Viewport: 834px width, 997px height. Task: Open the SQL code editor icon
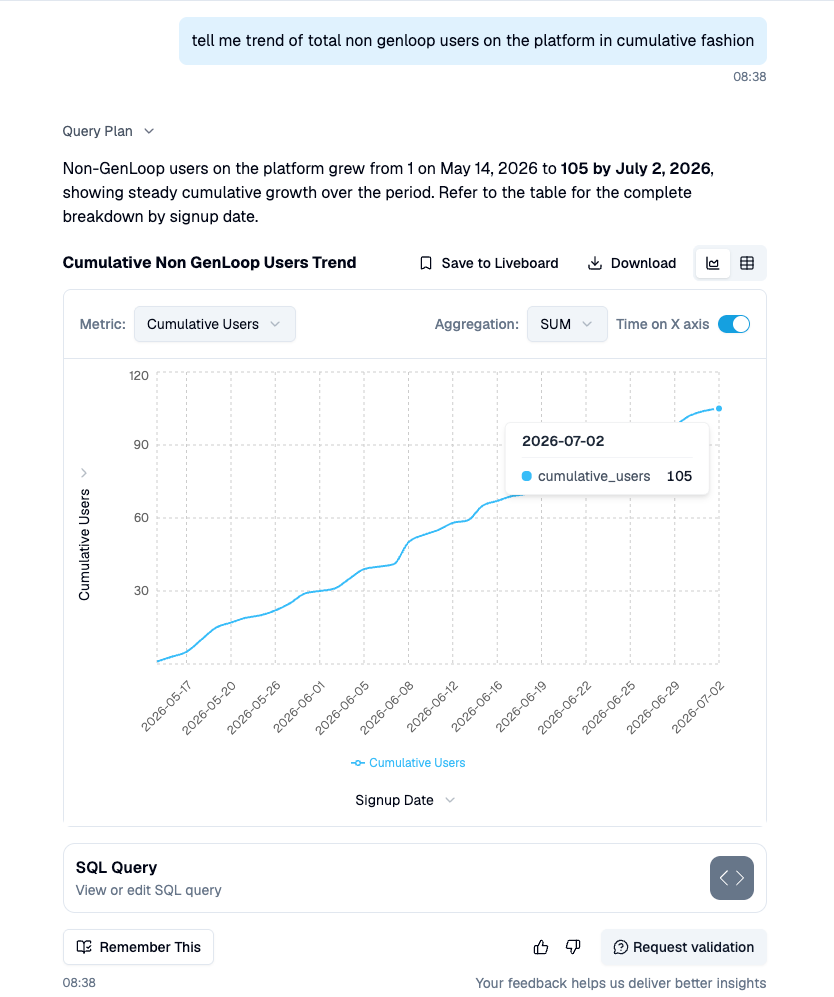click(x=732, y=878)
